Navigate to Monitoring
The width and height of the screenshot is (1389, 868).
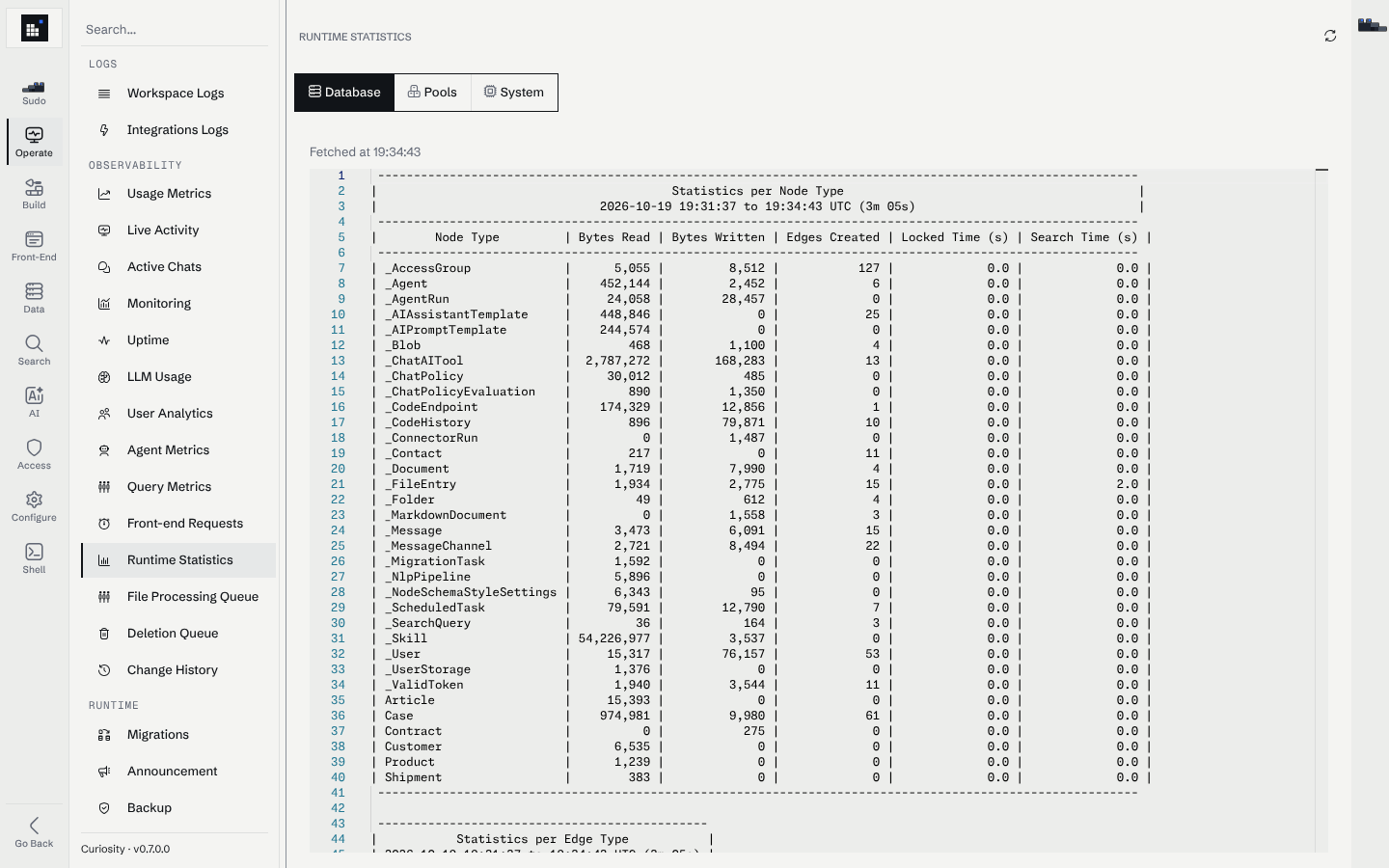coord(178,304)
